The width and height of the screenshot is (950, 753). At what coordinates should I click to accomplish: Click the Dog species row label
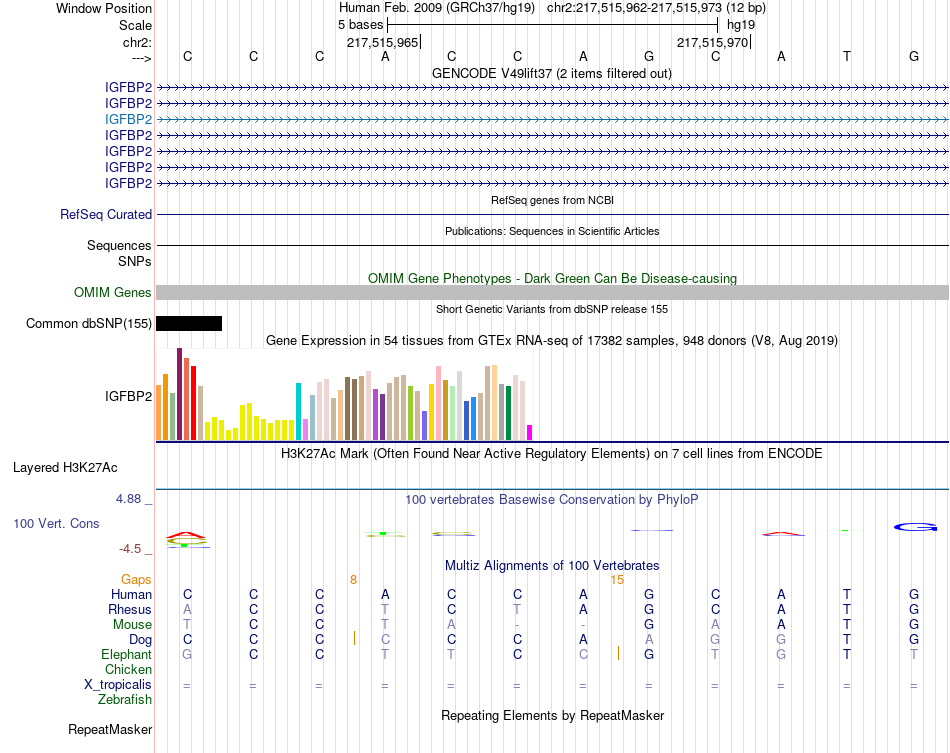point(140,640)
